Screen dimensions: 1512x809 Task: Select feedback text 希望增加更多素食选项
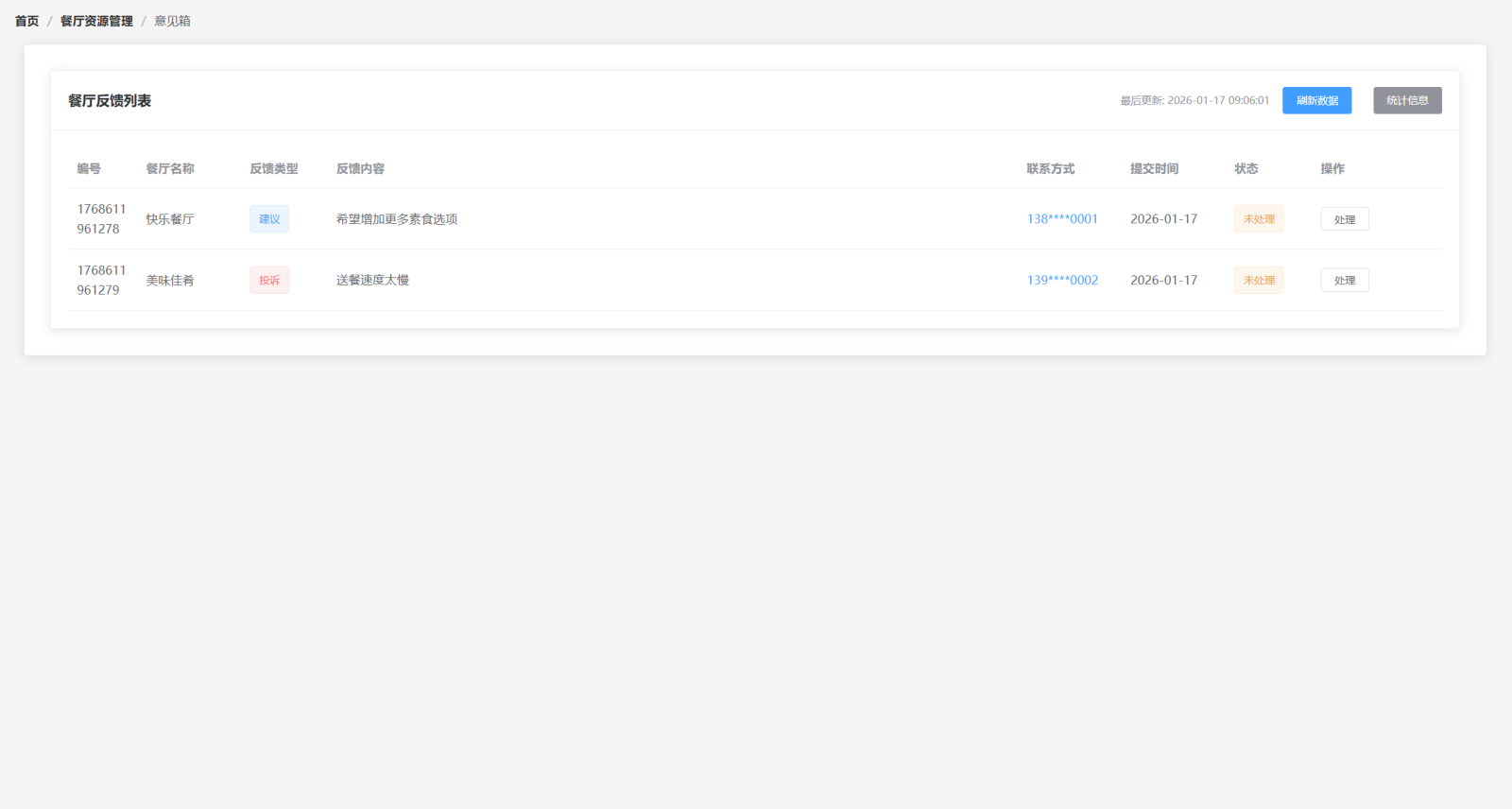[x=397, y=219]
